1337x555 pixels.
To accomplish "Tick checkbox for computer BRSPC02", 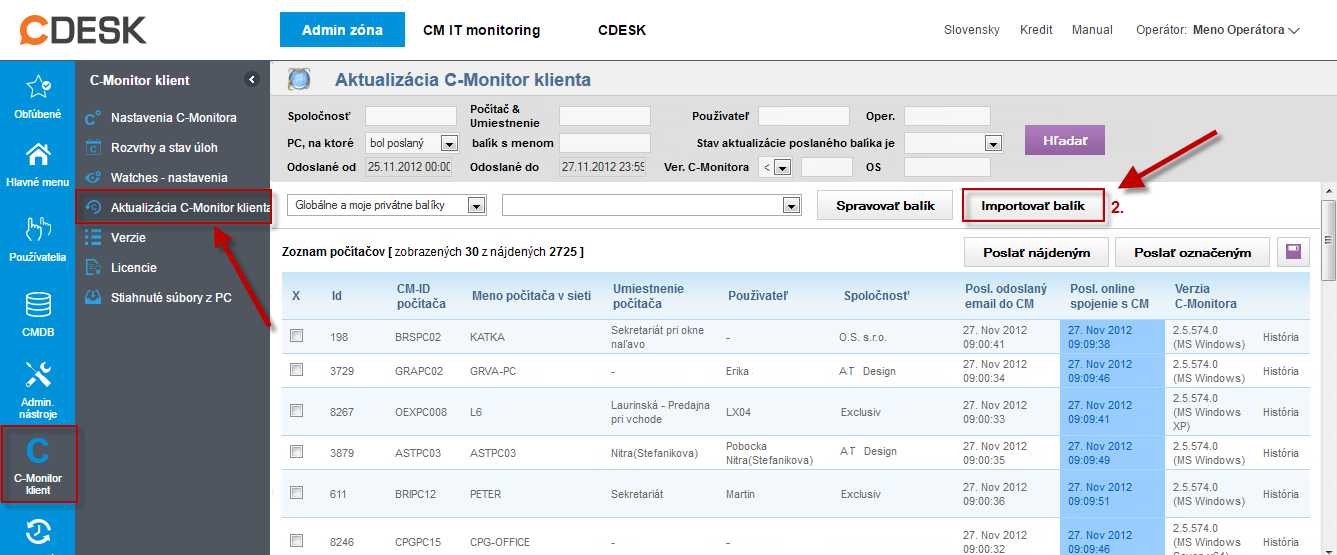I will click(x=296, y=337).
